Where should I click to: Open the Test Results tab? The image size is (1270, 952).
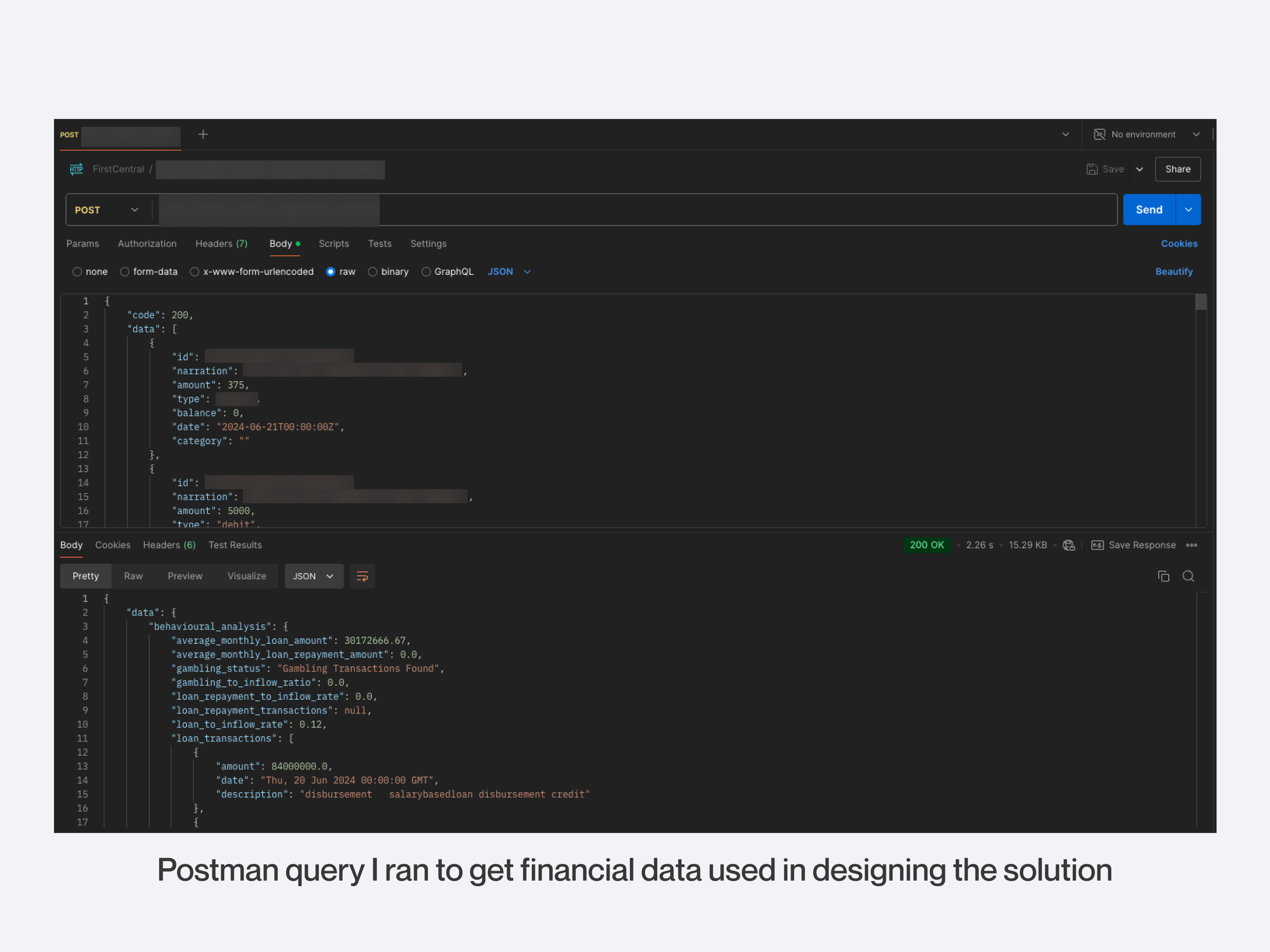pos(235,545)
